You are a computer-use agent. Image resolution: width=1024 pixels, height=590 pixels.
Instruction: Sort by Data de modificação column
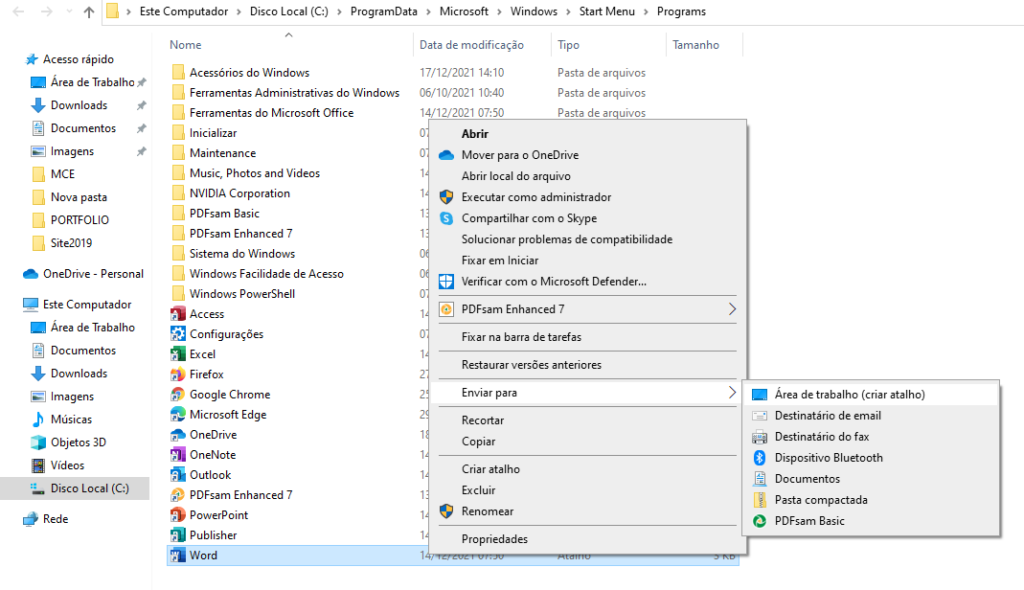click(472, 45)
